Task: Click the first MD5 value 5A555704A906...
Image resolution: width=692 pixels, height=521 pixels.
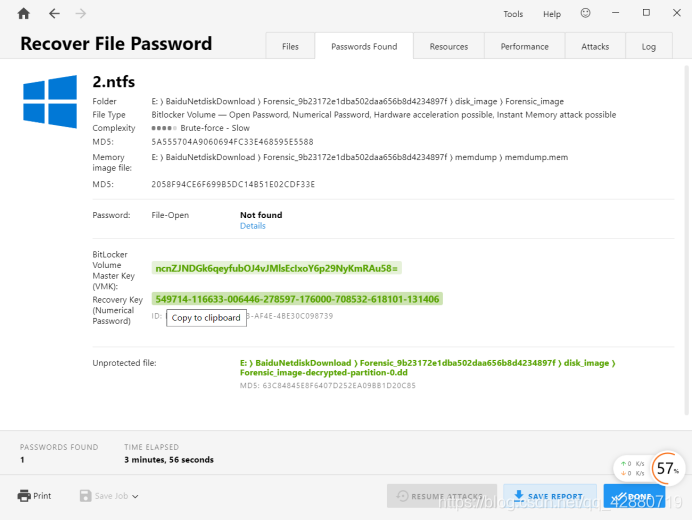Action: click(x=232, y=142)
